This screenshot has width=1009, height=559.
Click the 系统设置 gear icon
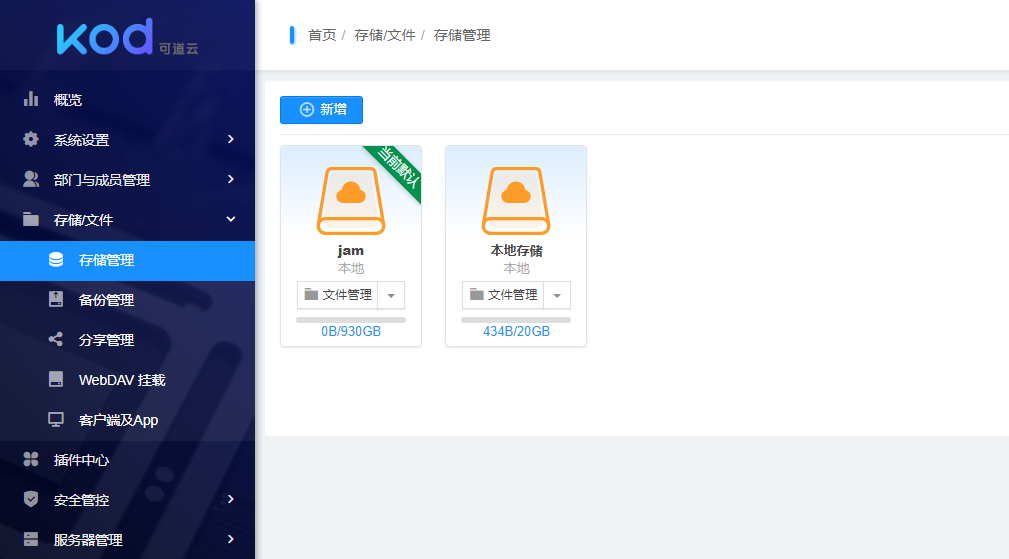tap(31, 140)
